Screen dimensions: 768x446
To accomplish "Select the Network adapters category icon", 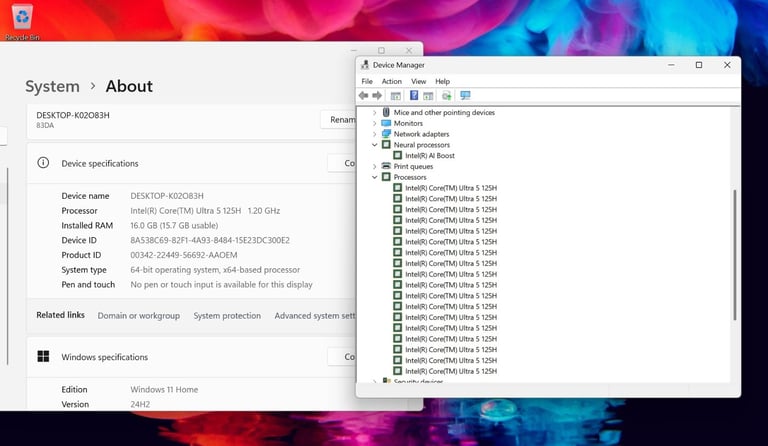I will pyautogui.click(x=386, y=134).
